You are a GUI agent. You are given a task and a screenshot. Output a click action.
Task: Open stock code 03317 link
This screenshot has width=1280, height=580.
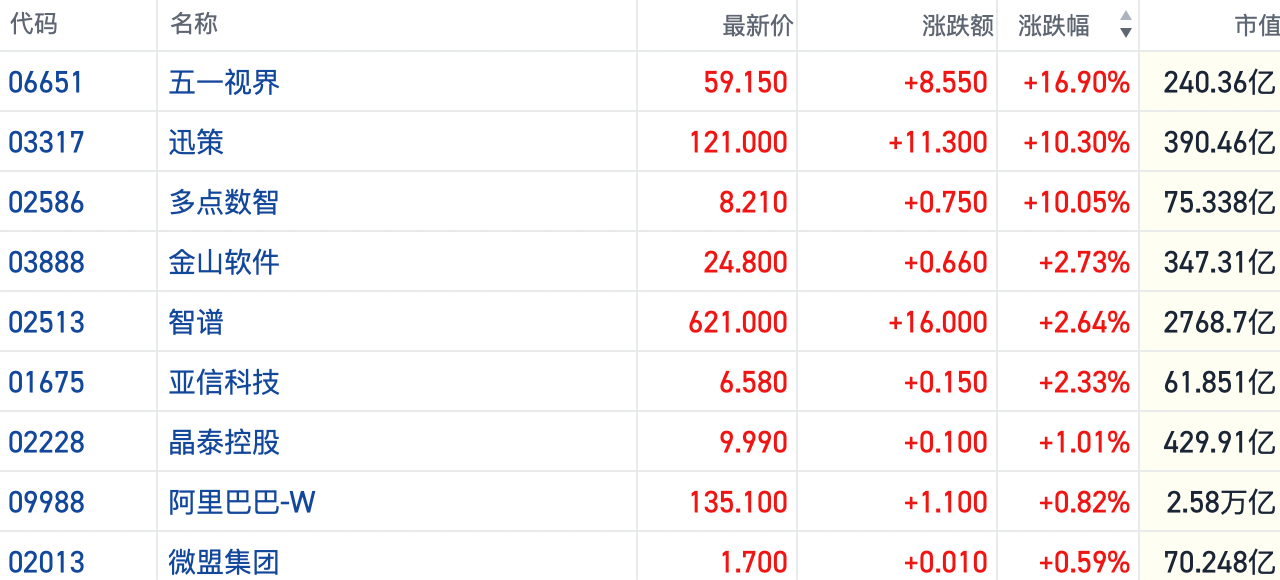[46, 142]
